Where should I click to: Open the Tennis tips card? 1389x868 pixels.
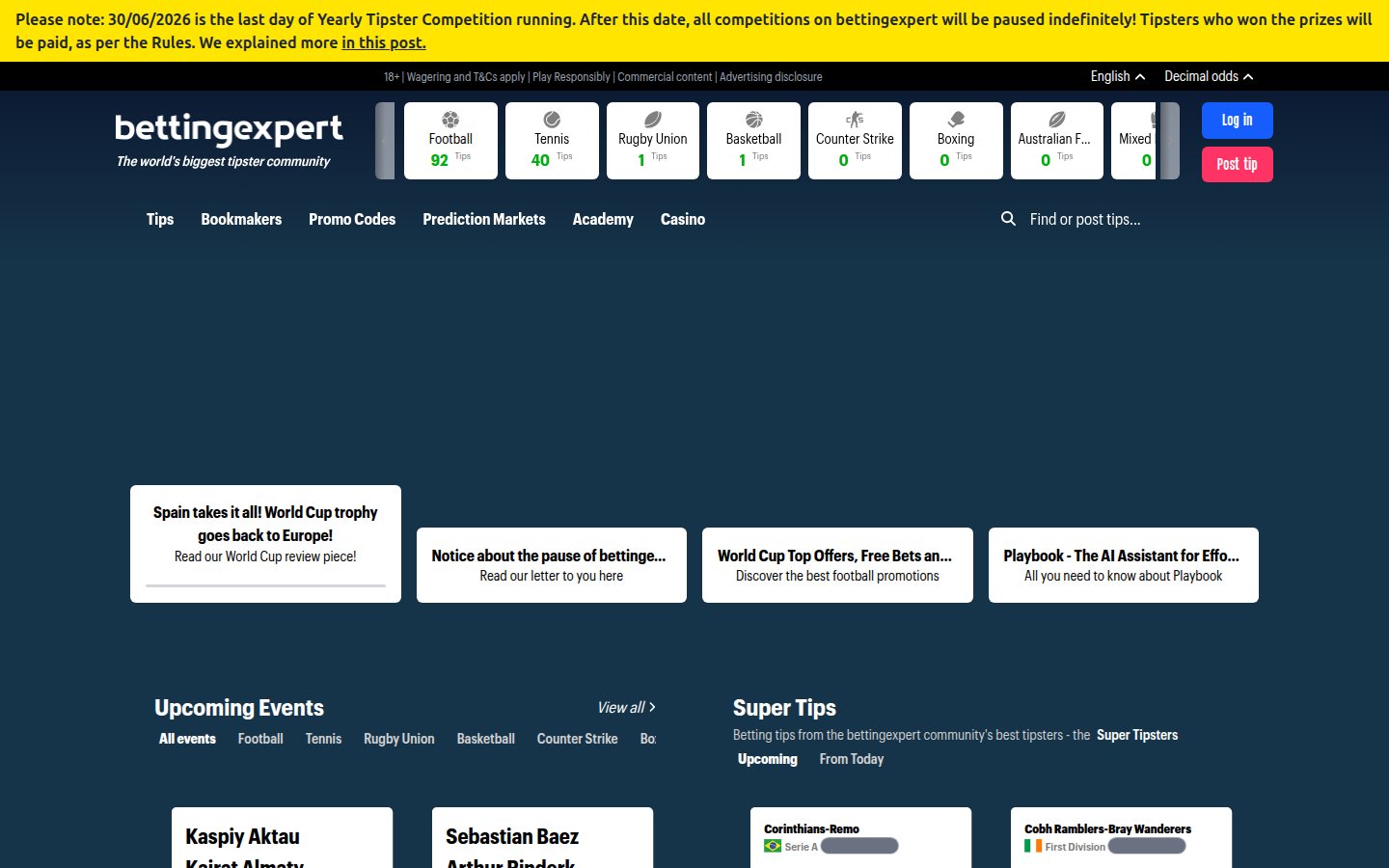coord(552,141)
